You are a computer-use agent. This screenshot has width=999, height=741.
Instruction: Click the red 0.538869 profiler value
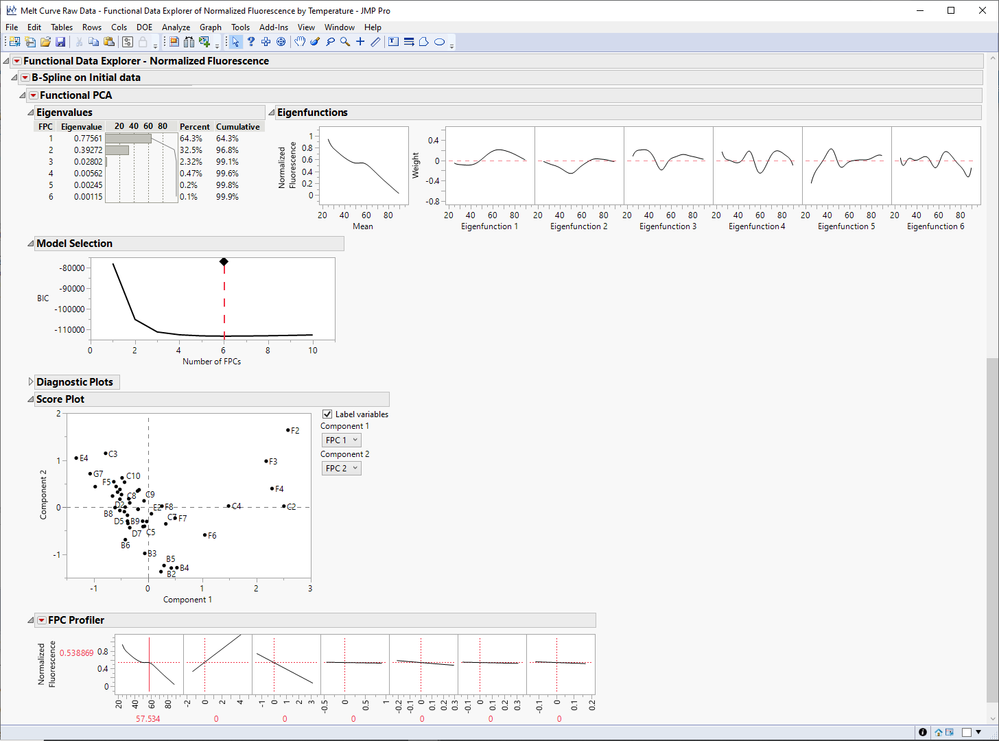click(x=77, y=653)
